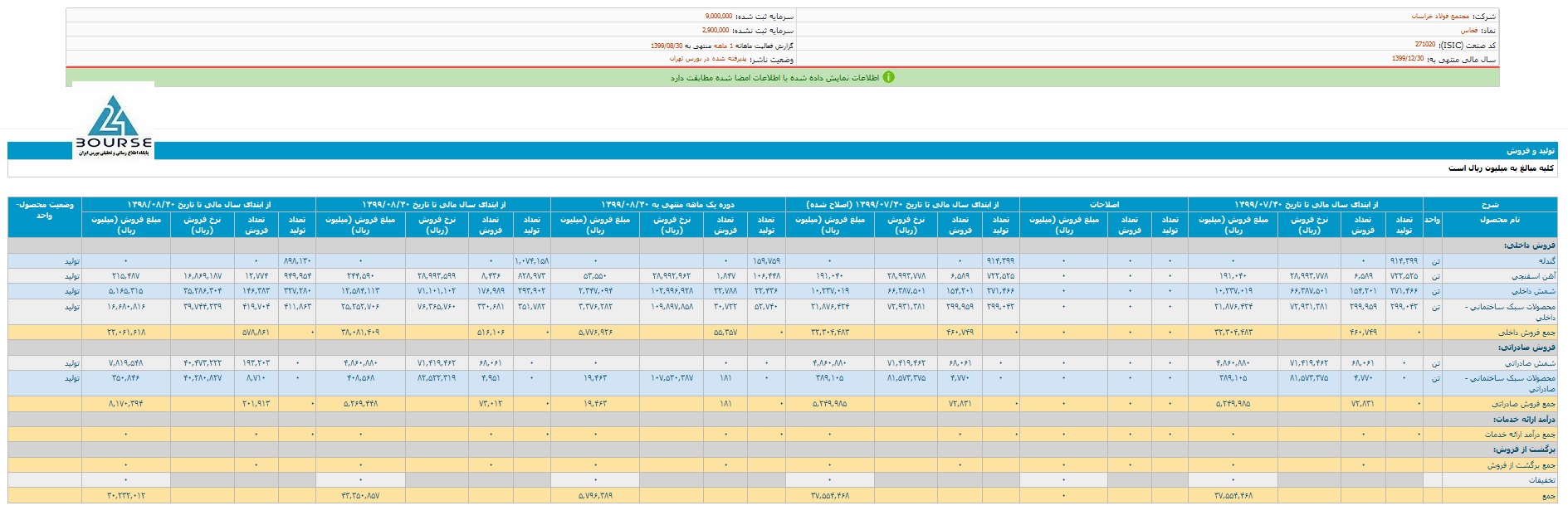This screenshot has height=520, width=1568.
Task: Click the row label "جمع فروش داخلی"
Action: [1526, 333]
